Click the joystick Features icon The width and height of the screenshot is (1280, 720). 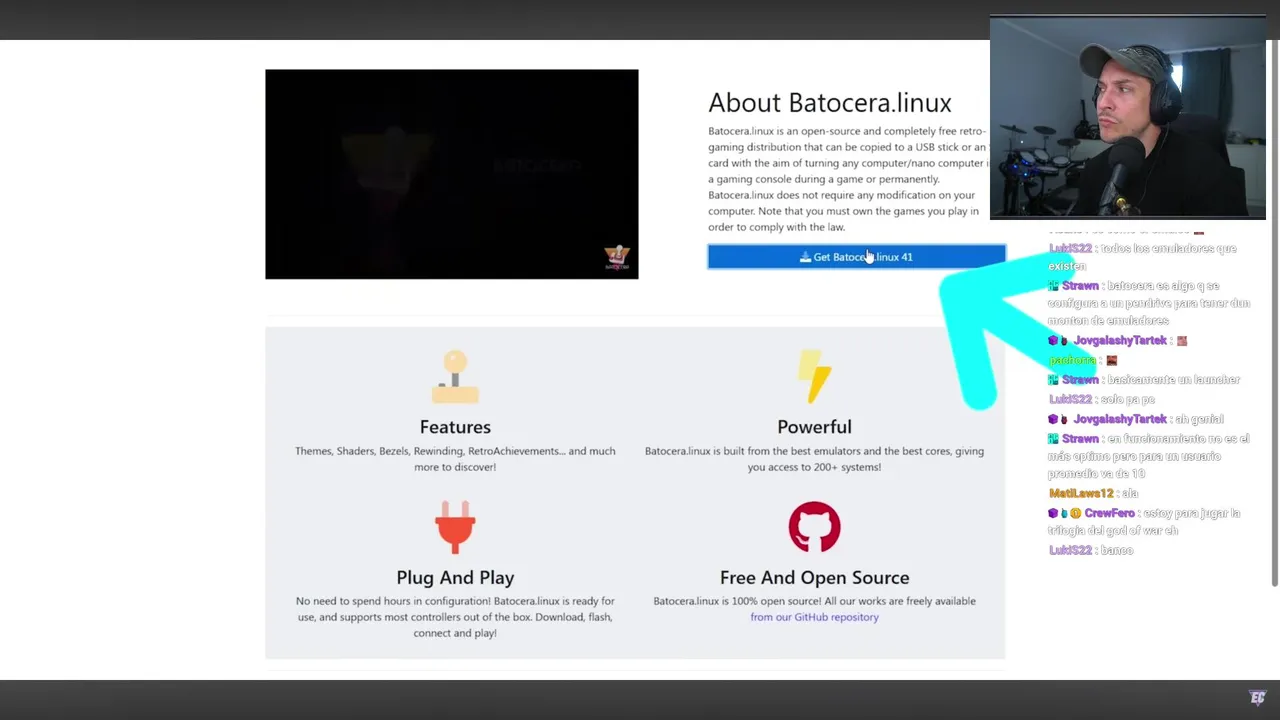455,377
